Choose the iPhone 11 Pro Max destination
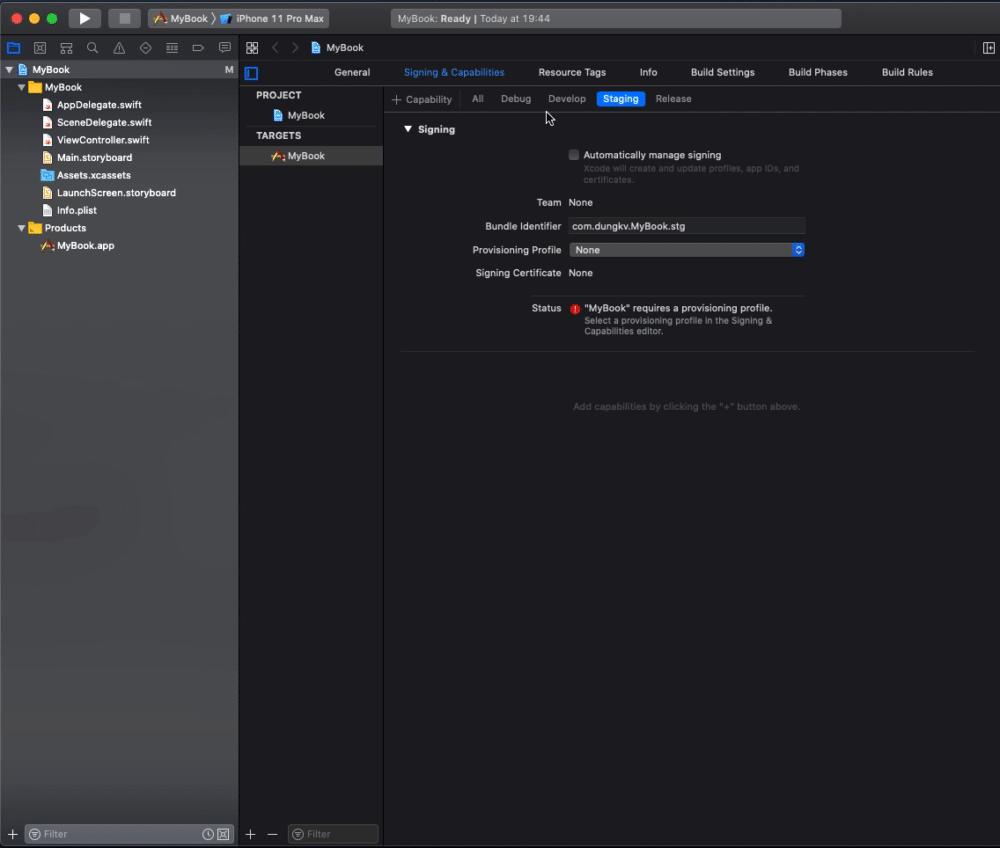Image resolution: width=1000 pixels, height=848 pixels. pos(273,18)
